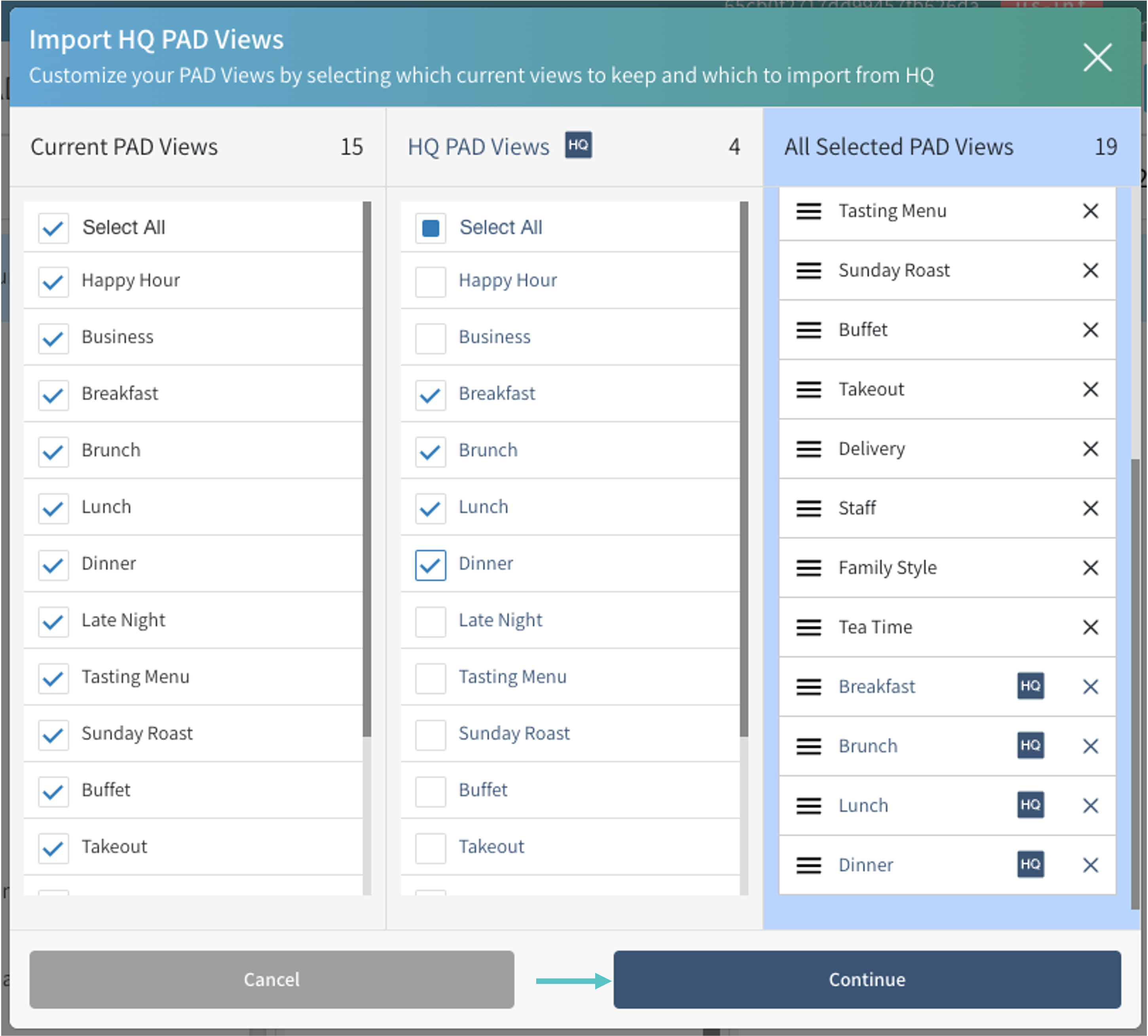Screen dimensions: 1148x1036
Task: Close the Import HQ PAD Views dialog
Action: click(1097, 57)
